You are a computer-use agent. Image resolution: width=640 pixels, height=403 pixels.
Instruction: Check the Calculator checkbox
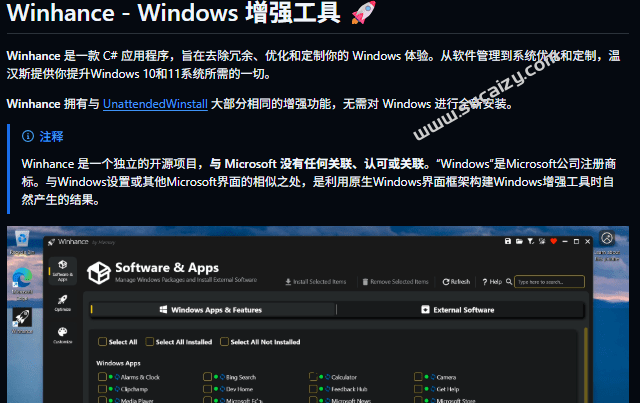(313, 376)
